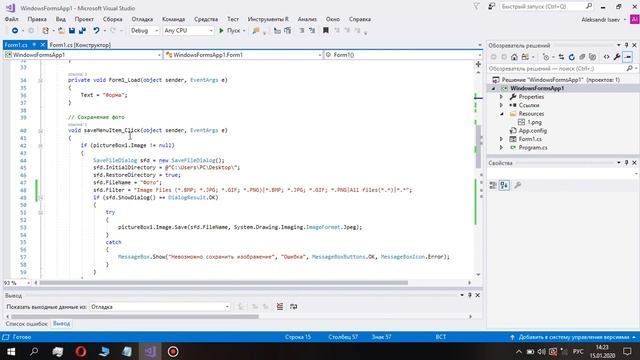Click the Save All toolbar icon
This screenshot has height=360, width=640.
(82, 31)
